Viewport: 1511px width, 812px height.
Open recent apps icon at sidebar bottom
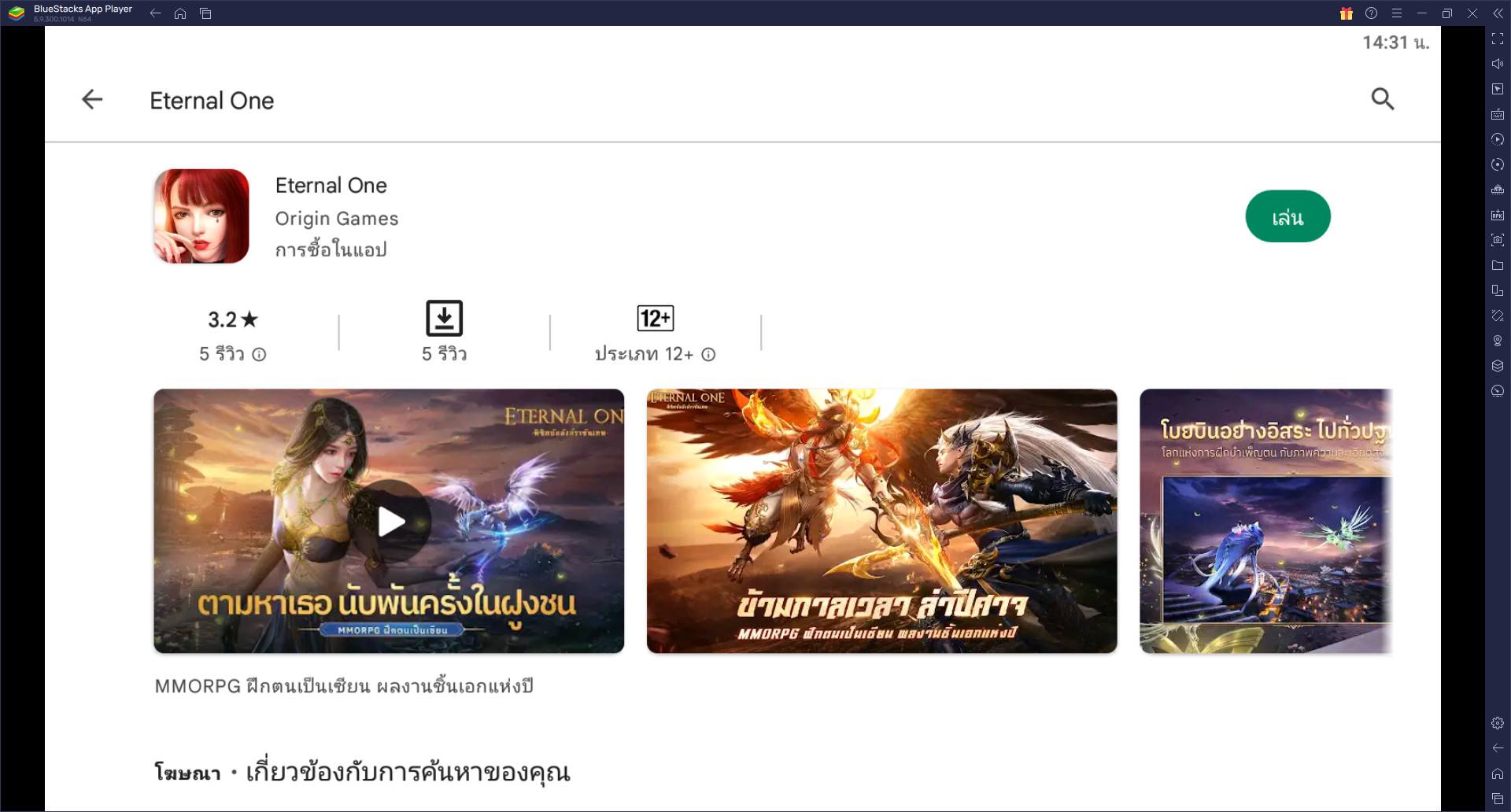coord(1498,799)
